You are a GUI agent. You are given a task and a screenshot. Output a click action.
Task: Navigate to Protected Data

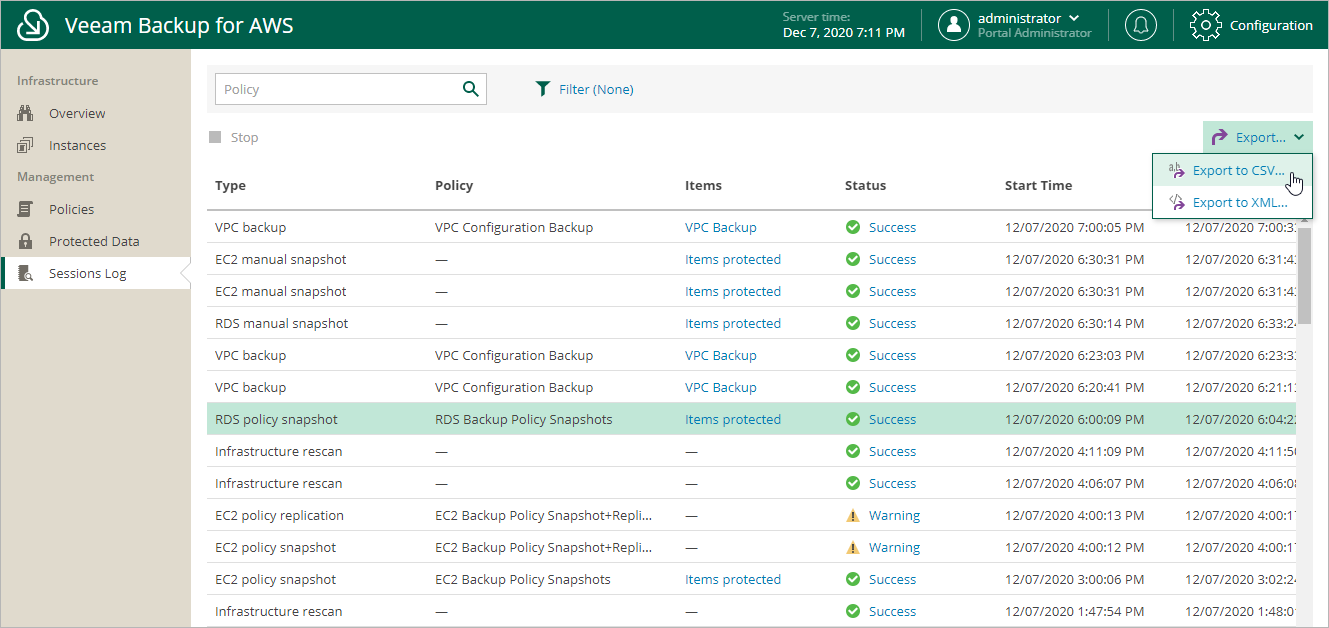tap(94, 242)
